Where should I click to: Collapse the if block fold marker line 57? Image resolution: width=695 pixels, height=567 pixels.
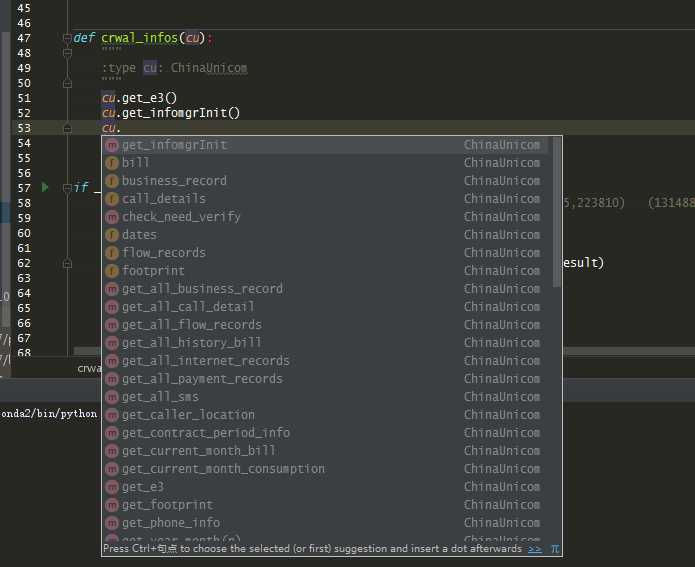[67, 188]
